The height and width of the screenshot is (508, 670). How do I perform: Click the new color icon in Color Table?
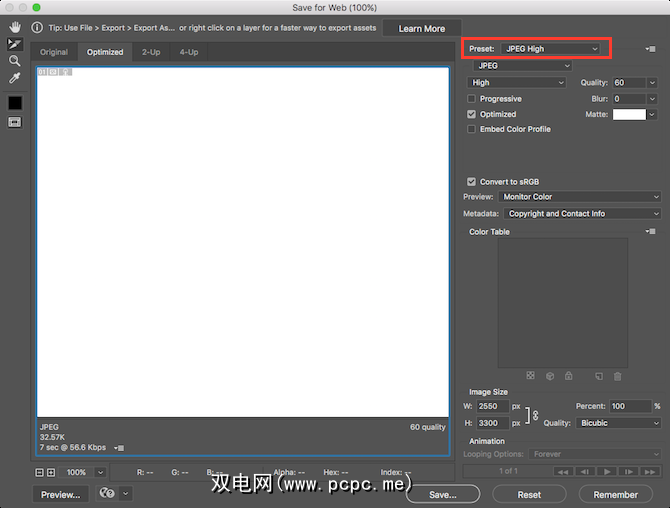pyautogui.click(x=599, y=376)
